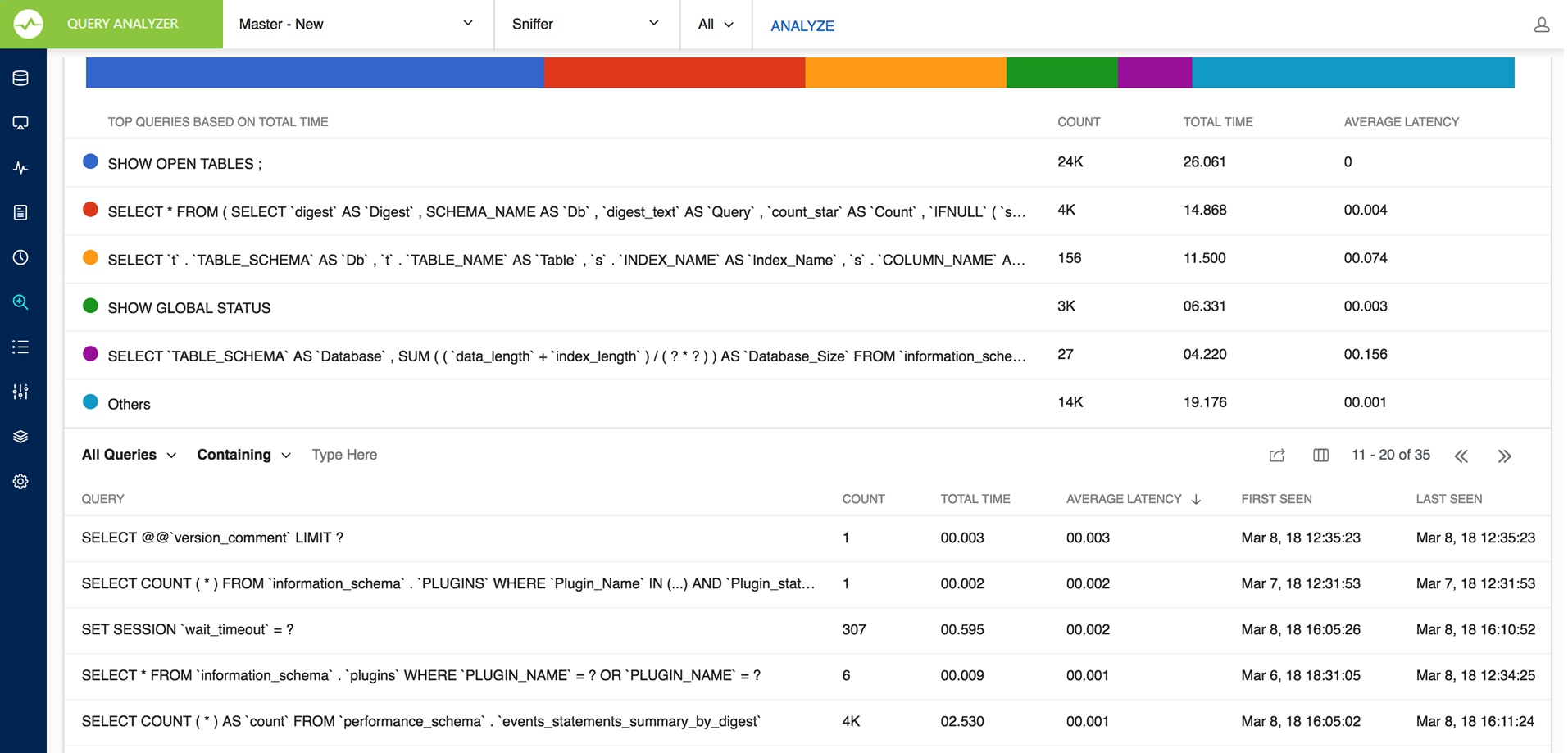The height and width of the screenshot is (753, 1568).
Task: Click the 26.061 total time value
Action: point(1204,162)
